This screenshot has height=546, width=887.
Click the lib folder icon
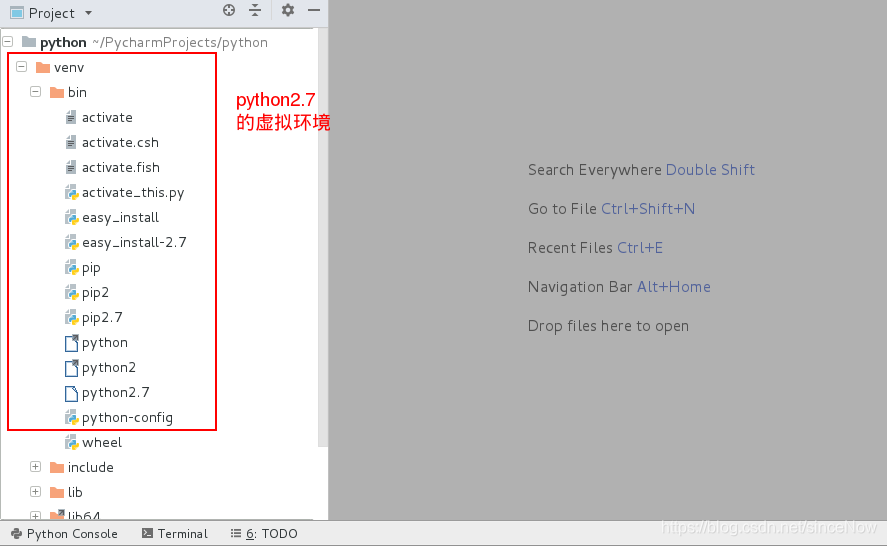[x=57, y=492]
